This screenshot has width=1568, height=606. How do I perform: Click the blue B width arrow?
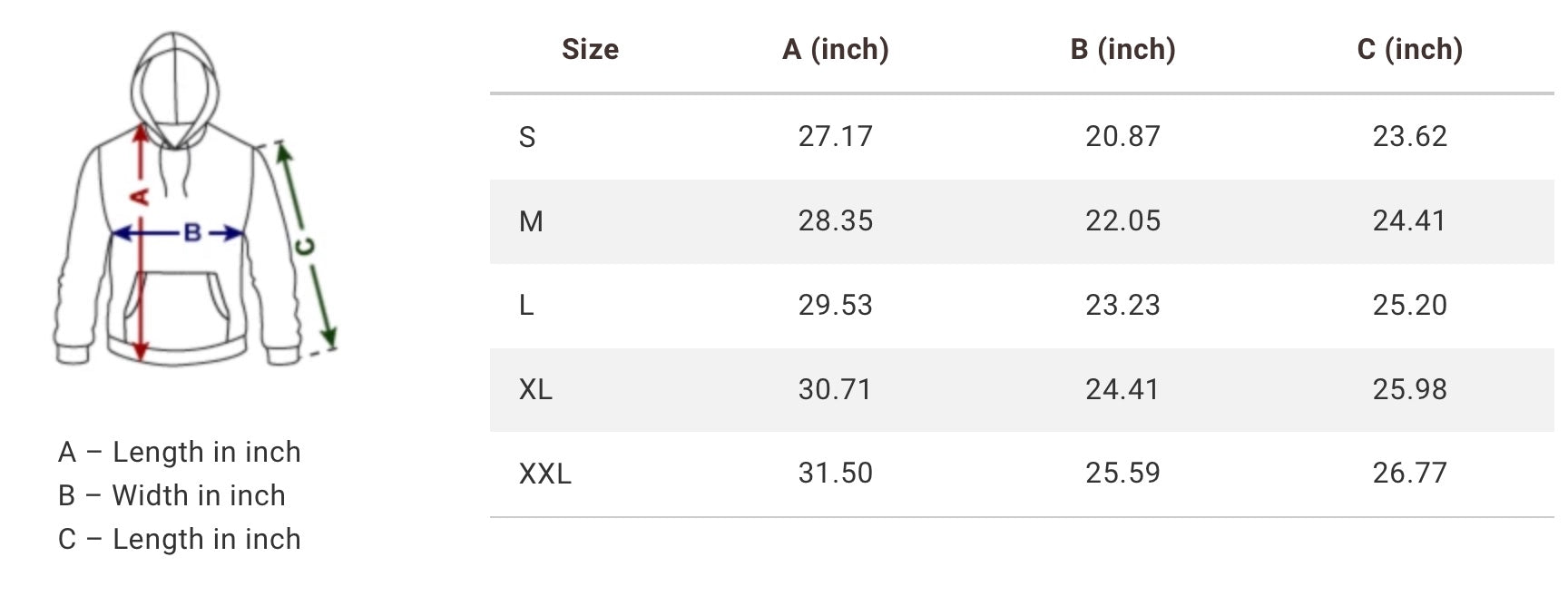(x=178, y=234)
